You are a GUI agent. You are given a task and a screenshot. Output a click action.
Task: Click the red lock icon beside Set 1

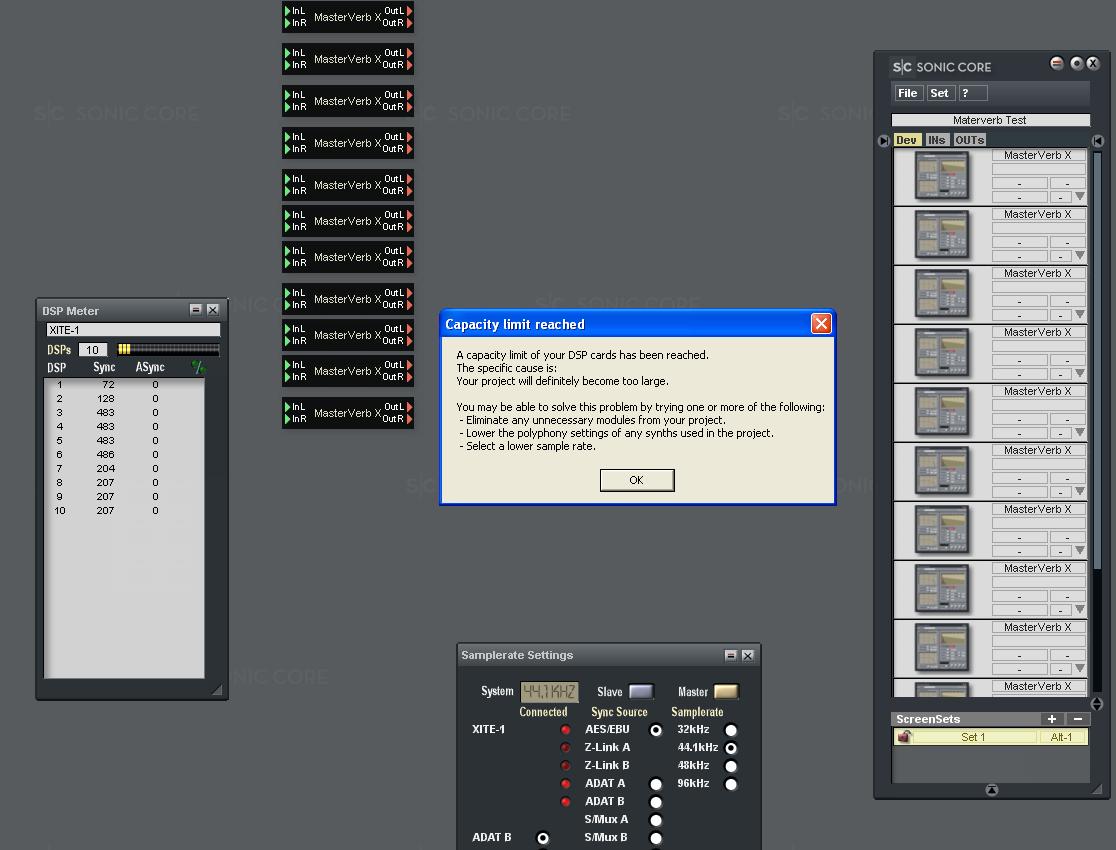905,737
